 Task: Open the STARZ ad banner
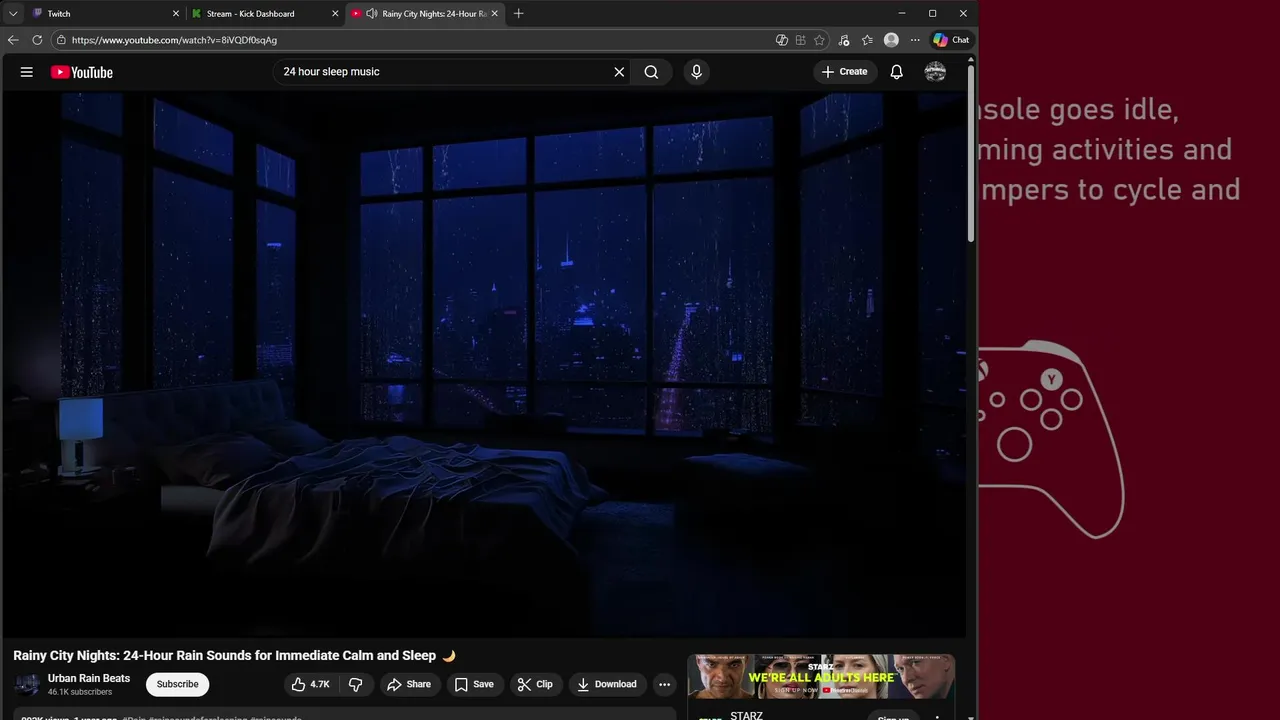tap(821, 677)
